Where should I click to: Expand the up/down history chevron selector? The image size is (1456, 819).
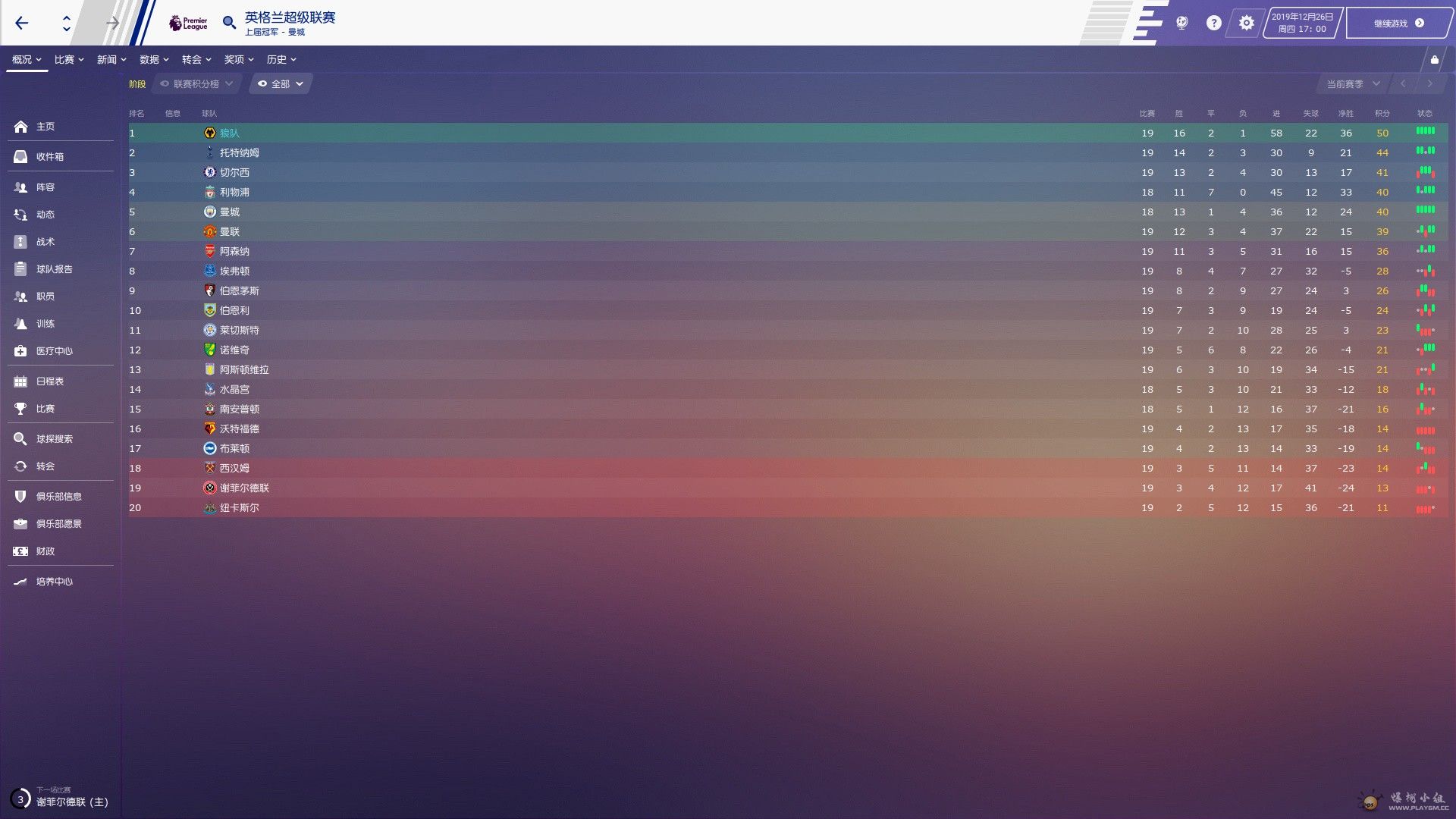pos(67,23)
